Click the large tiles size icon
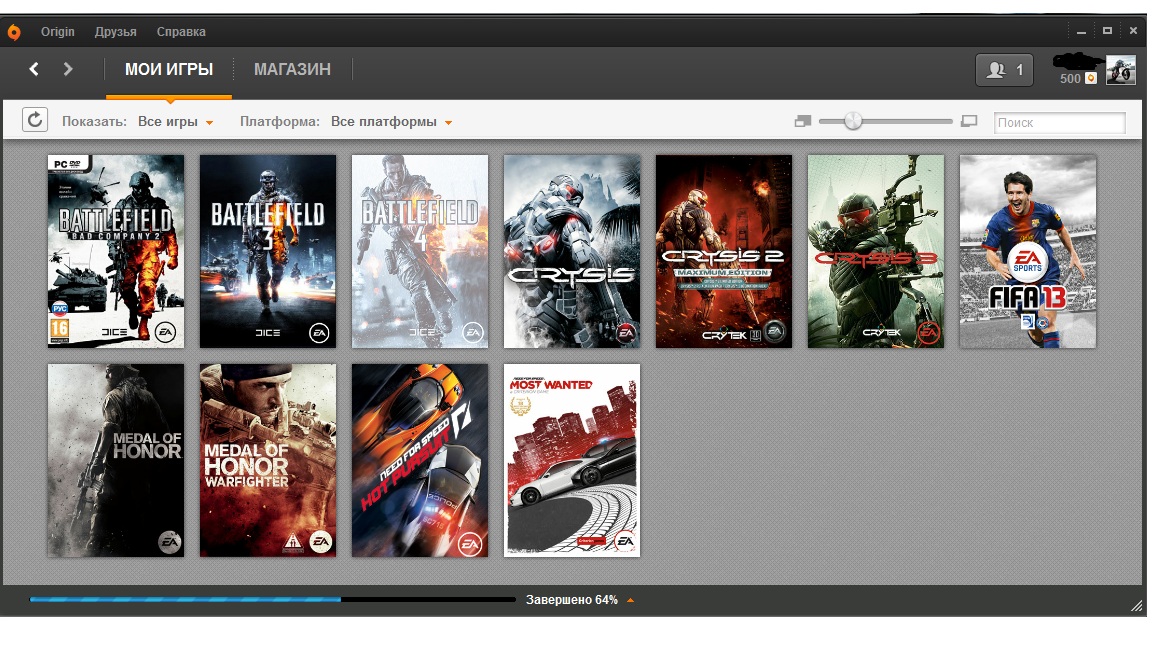The width and height of the screenshot is (1152, 648). click(x=969, y=121)
